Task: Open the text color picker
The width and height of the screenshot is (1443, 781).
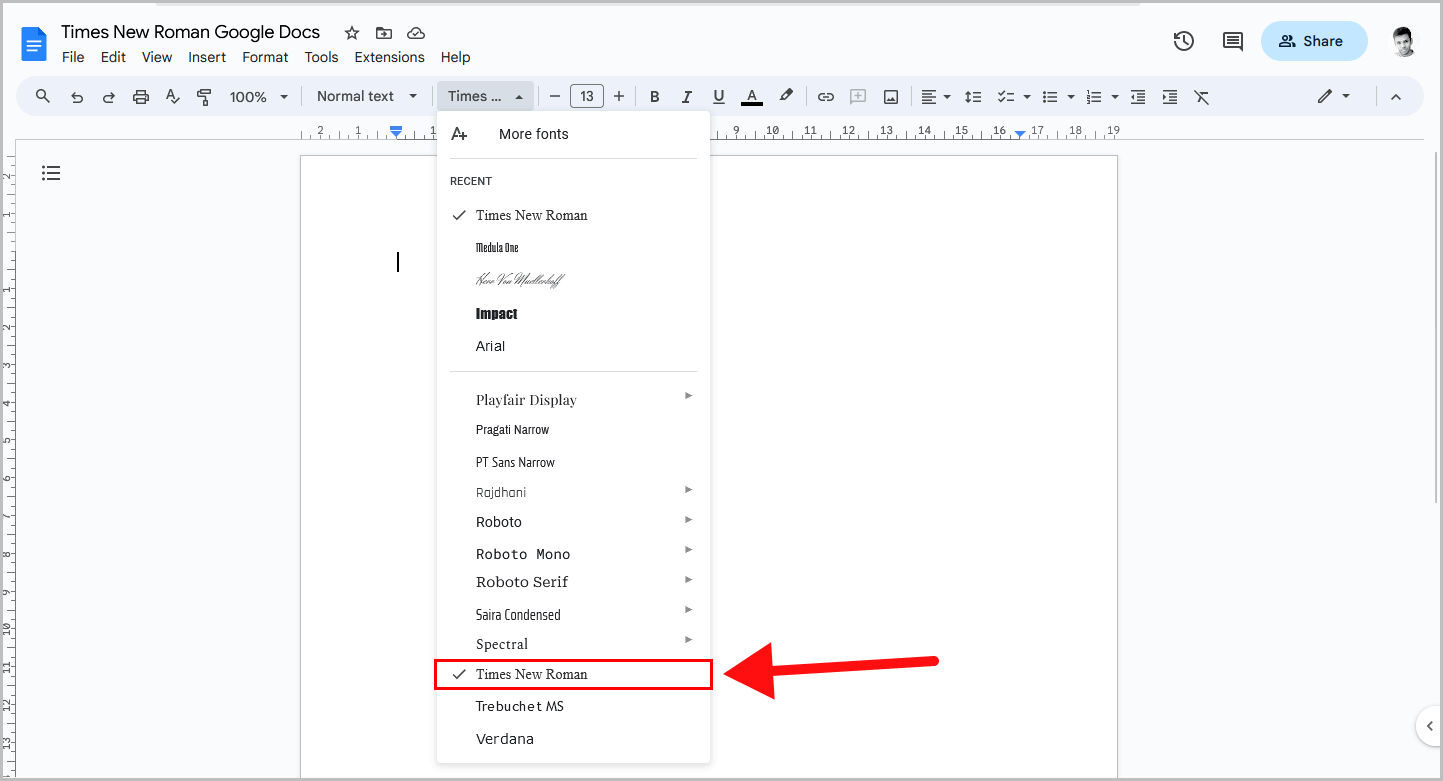Action: (751, 96)
